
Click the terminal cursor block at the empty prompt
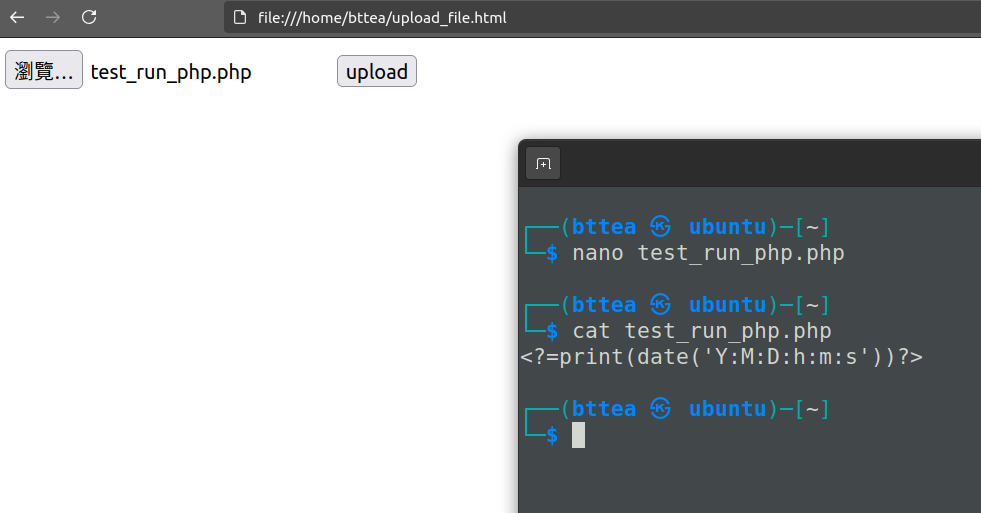click(579, 435)
